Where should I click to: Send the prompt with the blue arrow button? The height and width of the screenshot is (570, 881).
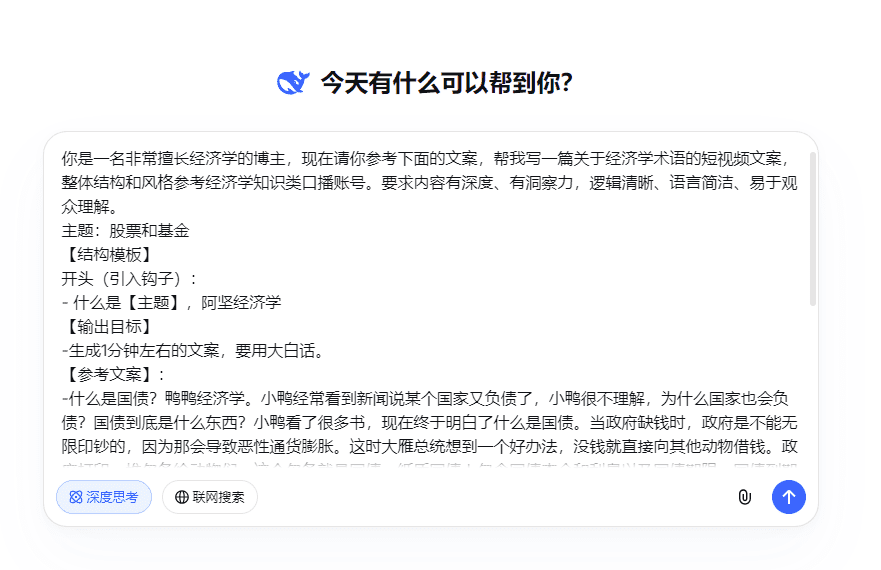point(788,497)
